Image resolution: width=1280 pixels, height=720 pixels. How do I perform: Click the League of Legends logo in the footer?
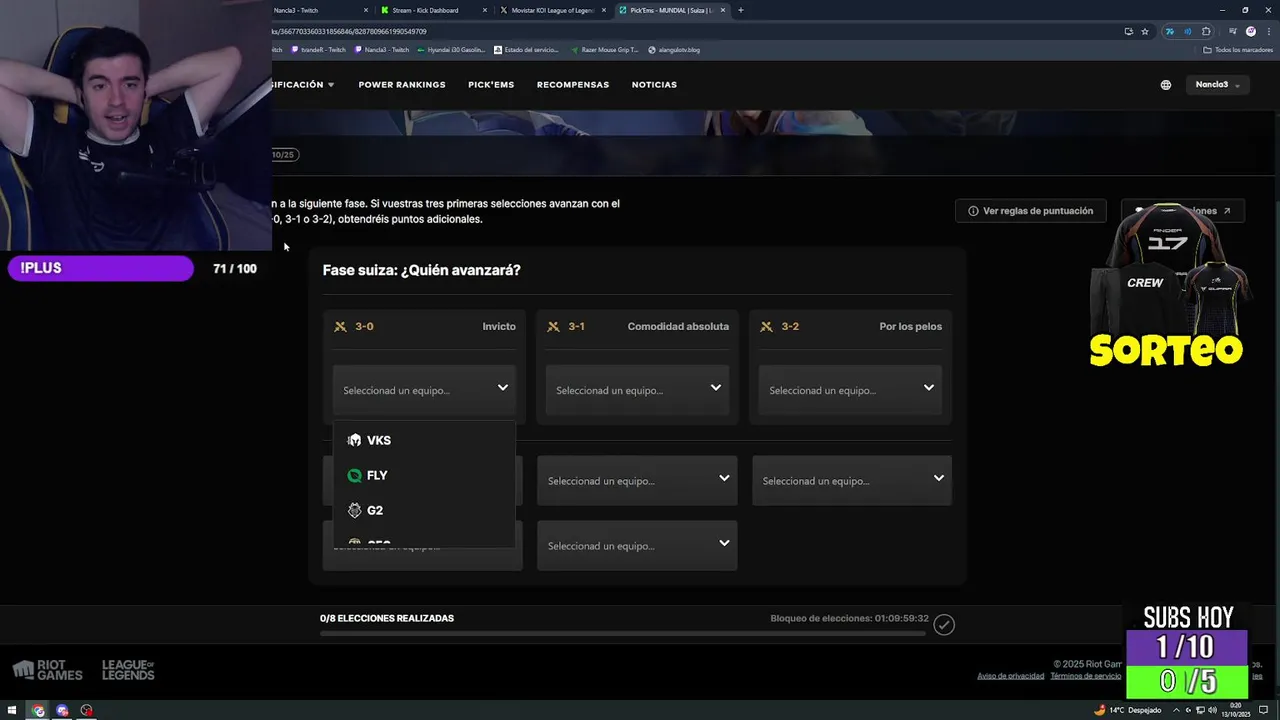(x=128, y=670)
